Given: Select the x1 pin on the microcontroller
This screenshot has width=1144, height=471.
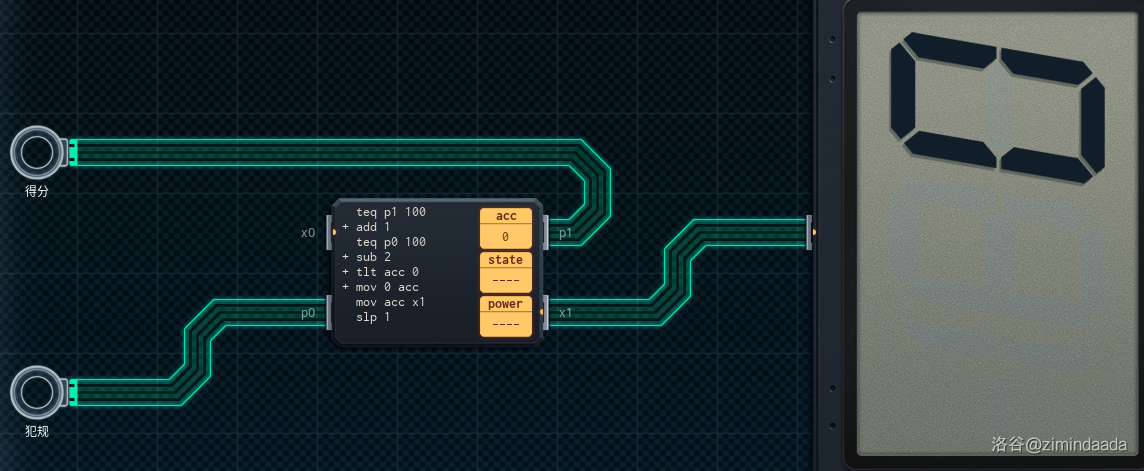Looking at the screenshot, I should coord(546,312).
